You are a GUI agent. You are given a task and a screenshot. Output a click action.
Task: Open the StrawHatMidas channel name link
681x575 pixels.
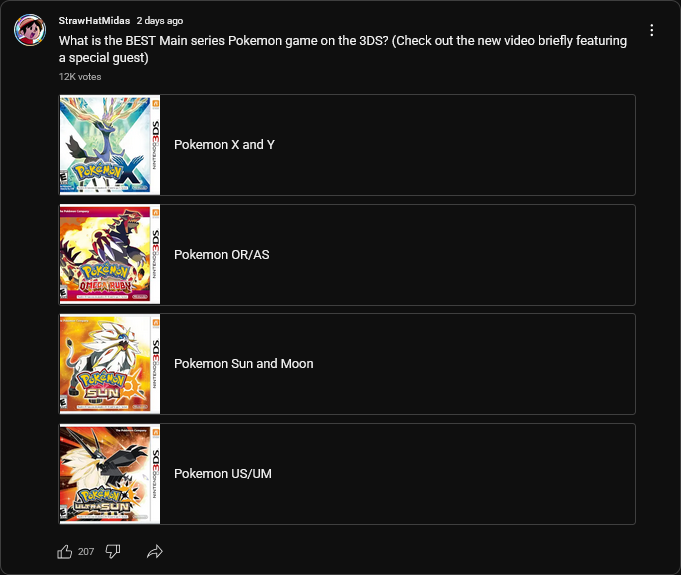[94, 21]
